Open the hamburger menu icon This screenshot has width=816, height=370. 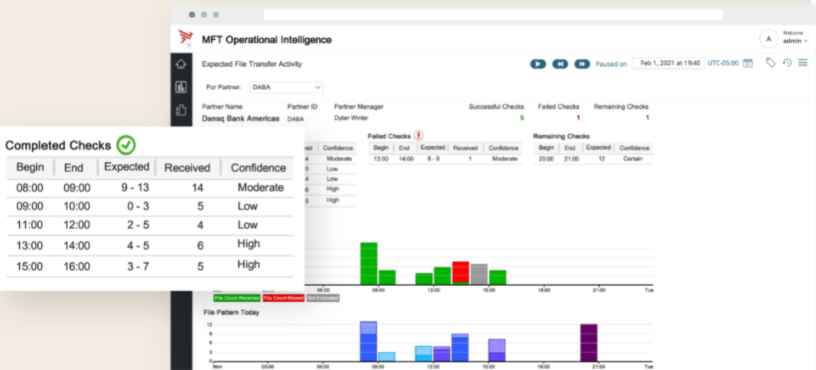pyautogui.click(x=803, y=62)
